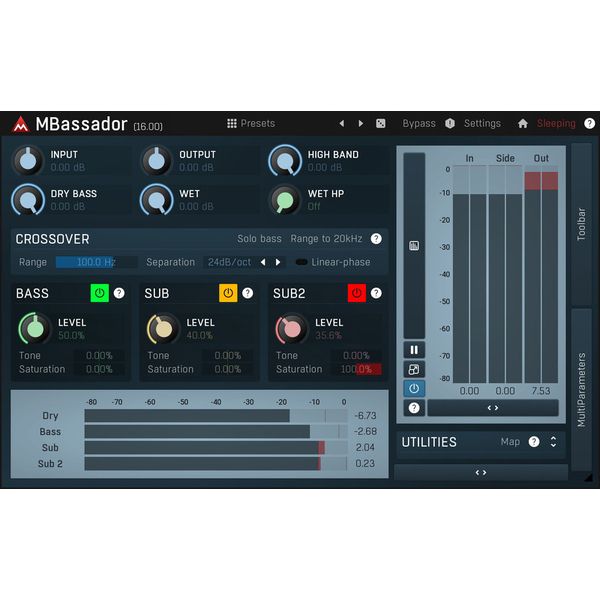Toggle the Sub2 generator power button
Screen dimensions: 600x600
point(357,293)
